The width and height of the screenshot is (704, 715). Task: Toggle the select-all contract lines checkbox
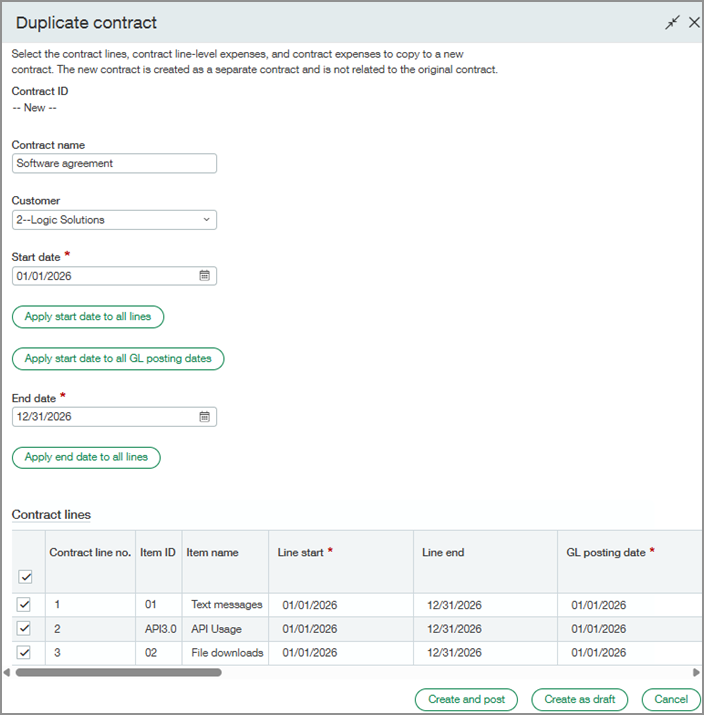point(26,577)
